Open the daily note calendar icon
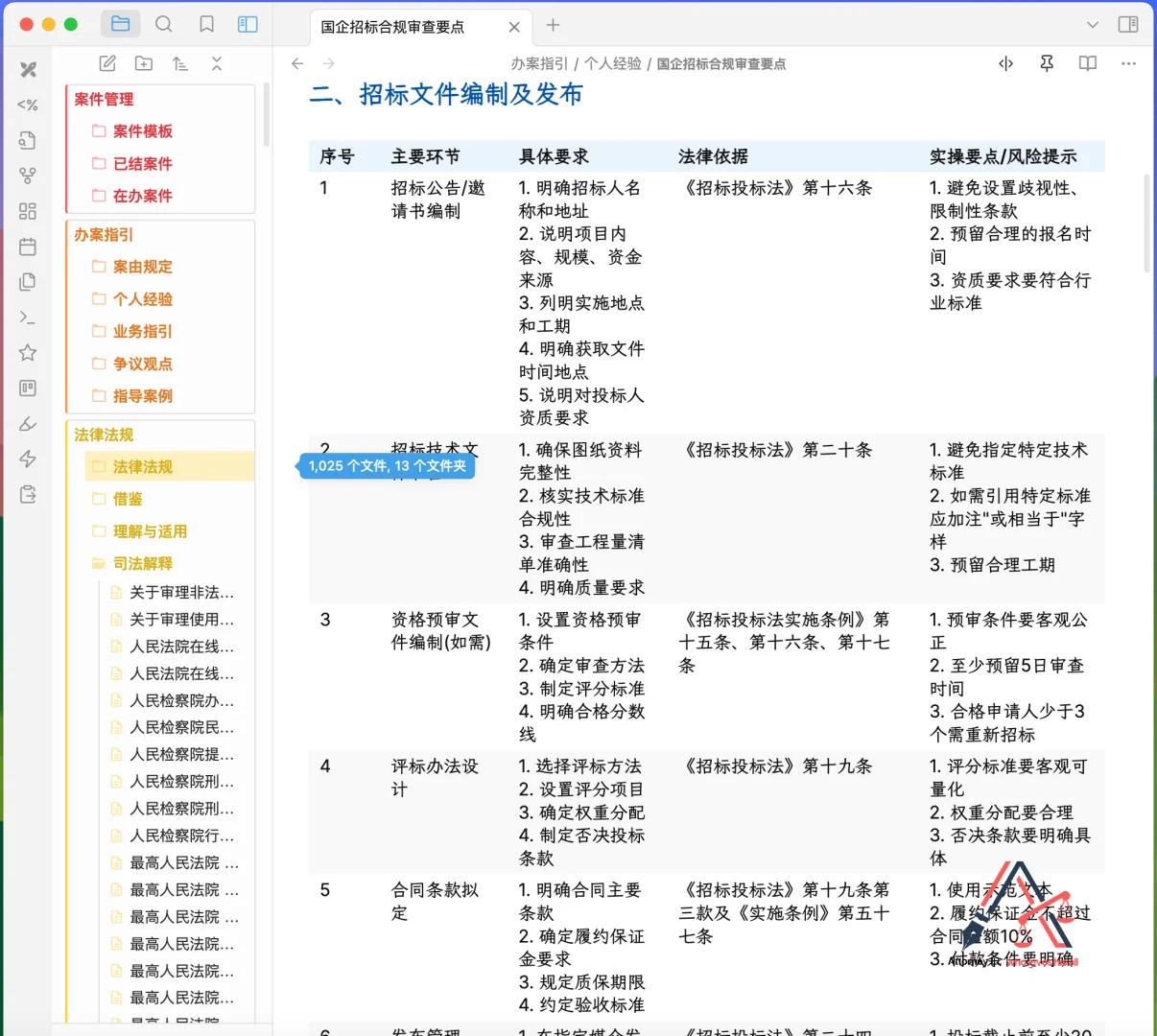 click(x=27, y=247)
